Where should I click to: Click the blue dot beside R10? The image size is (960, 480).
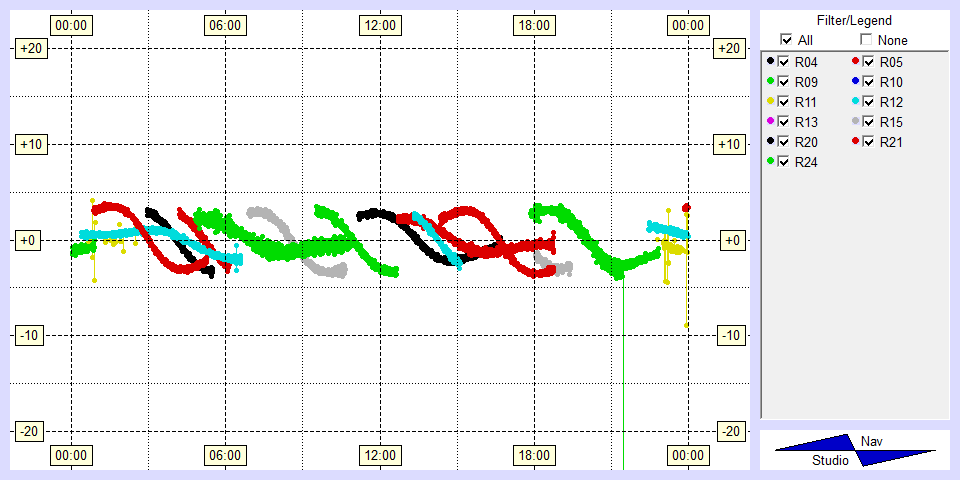click(855, 82)
